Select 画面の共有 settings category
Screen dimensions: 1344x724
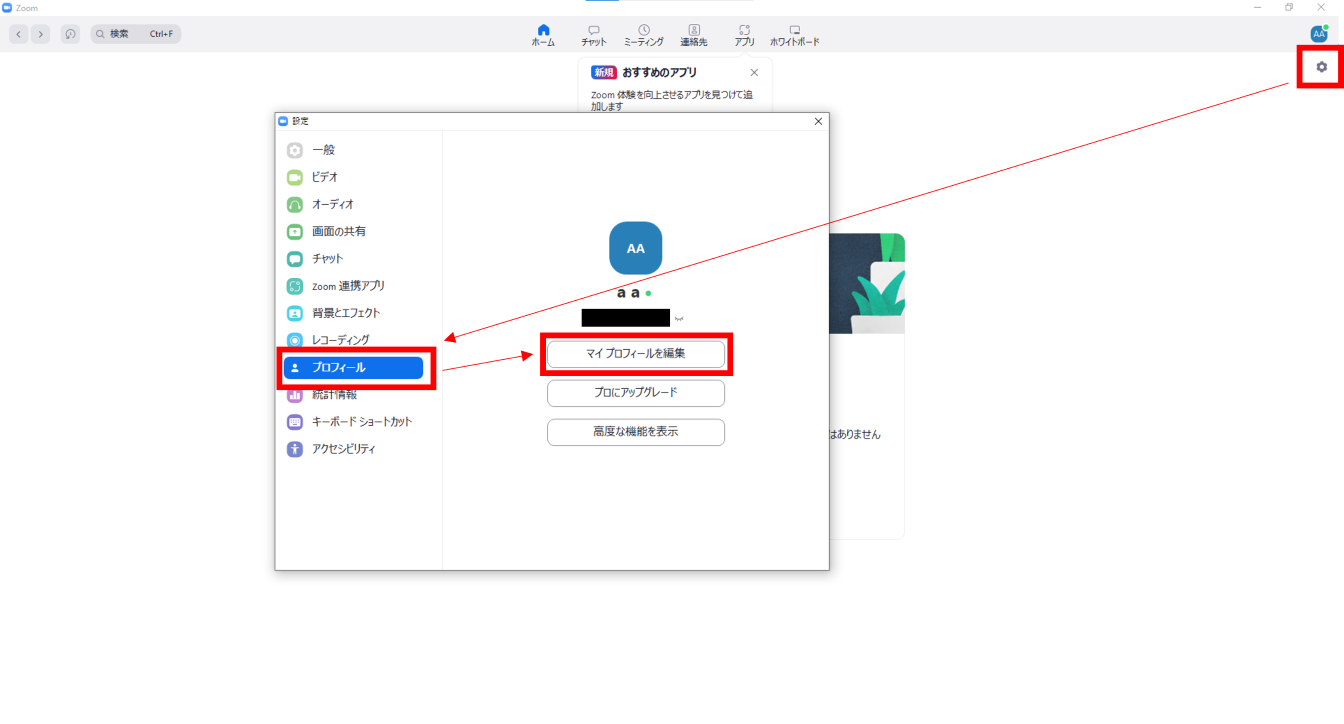coord(354,231)
